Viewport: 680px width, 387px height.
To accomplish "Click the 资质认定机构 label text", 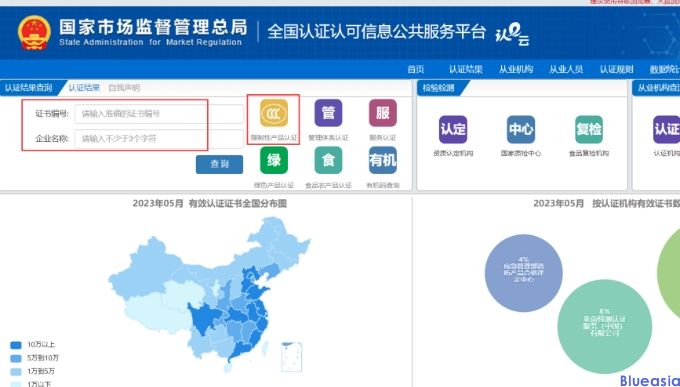I will (453, 153).
